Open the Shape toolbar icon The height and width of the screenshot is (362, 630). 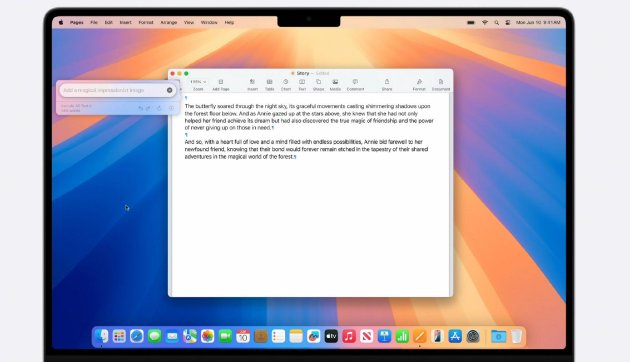point(319,84)
